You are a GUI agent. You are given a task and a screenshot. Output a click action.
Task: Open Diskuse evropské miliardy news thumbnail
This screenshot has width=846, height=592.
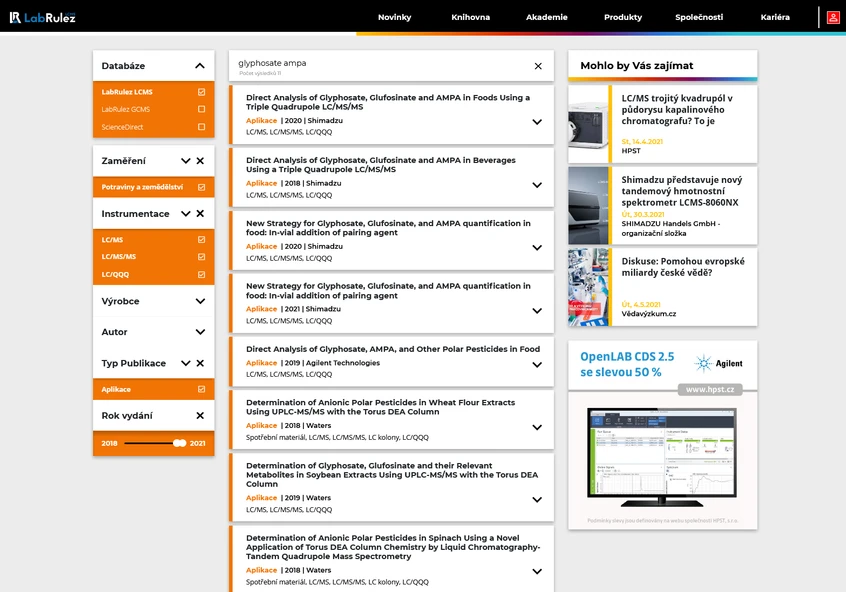pos(588,287)
